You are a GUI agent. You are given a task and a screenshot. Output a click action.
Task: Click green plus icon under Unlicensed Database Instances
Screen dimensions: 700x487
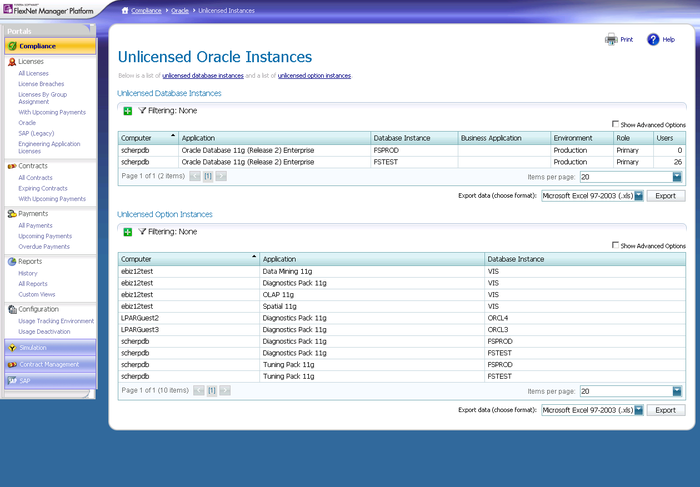point(127,111)
